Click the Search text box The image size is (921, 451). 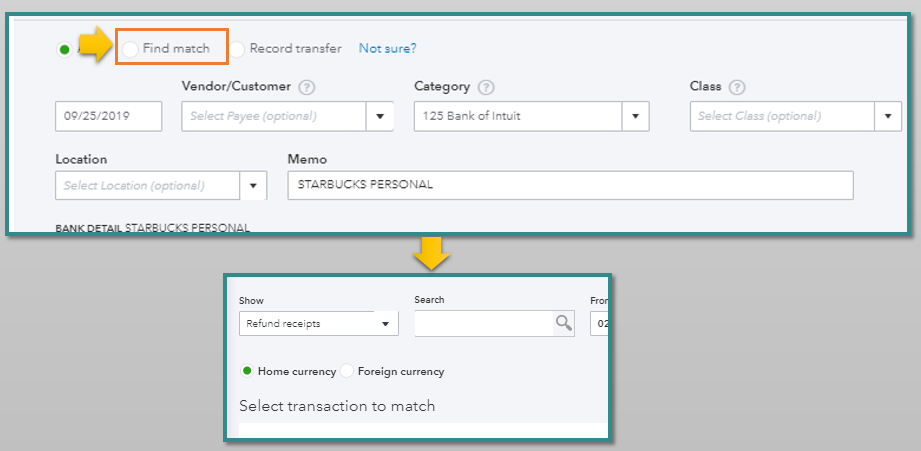484,323
